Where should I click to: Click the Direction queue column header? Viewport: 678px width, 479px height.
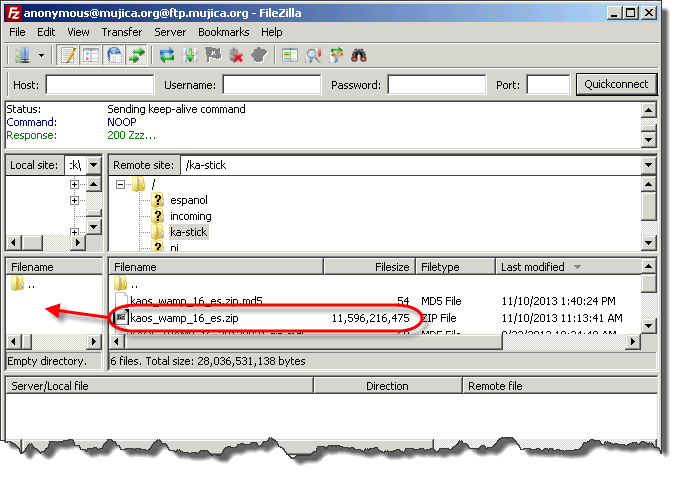click(x=388, y=386)
